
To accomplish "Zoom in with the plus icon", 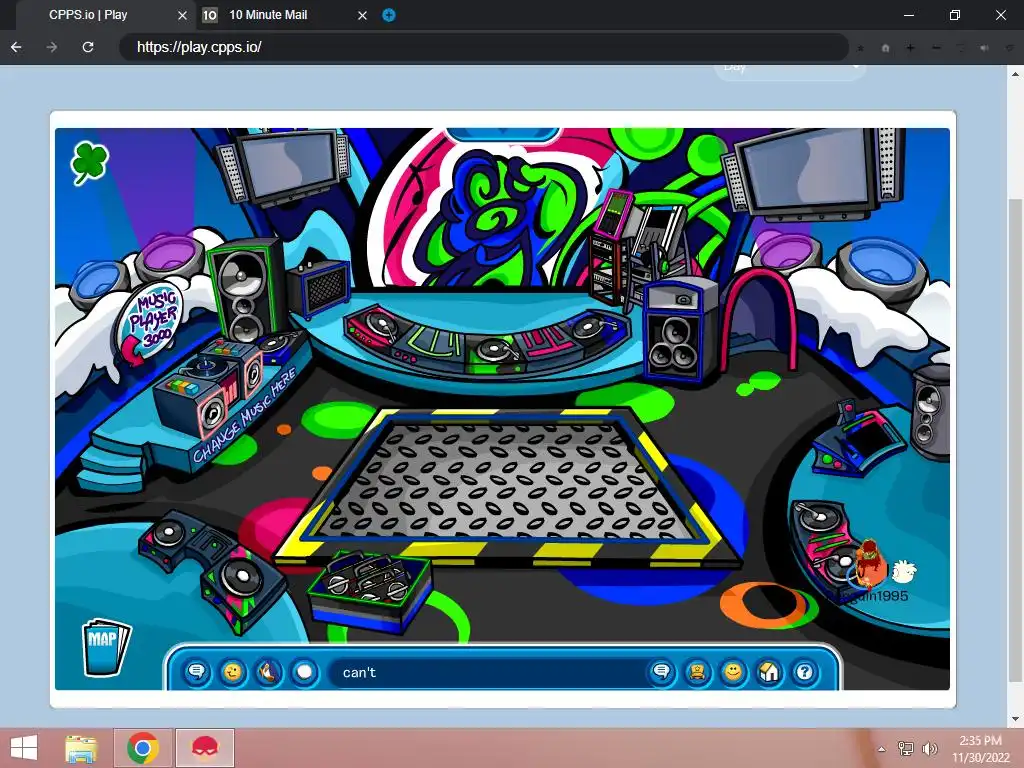I will pyautogui.click(x=910, y=48).
